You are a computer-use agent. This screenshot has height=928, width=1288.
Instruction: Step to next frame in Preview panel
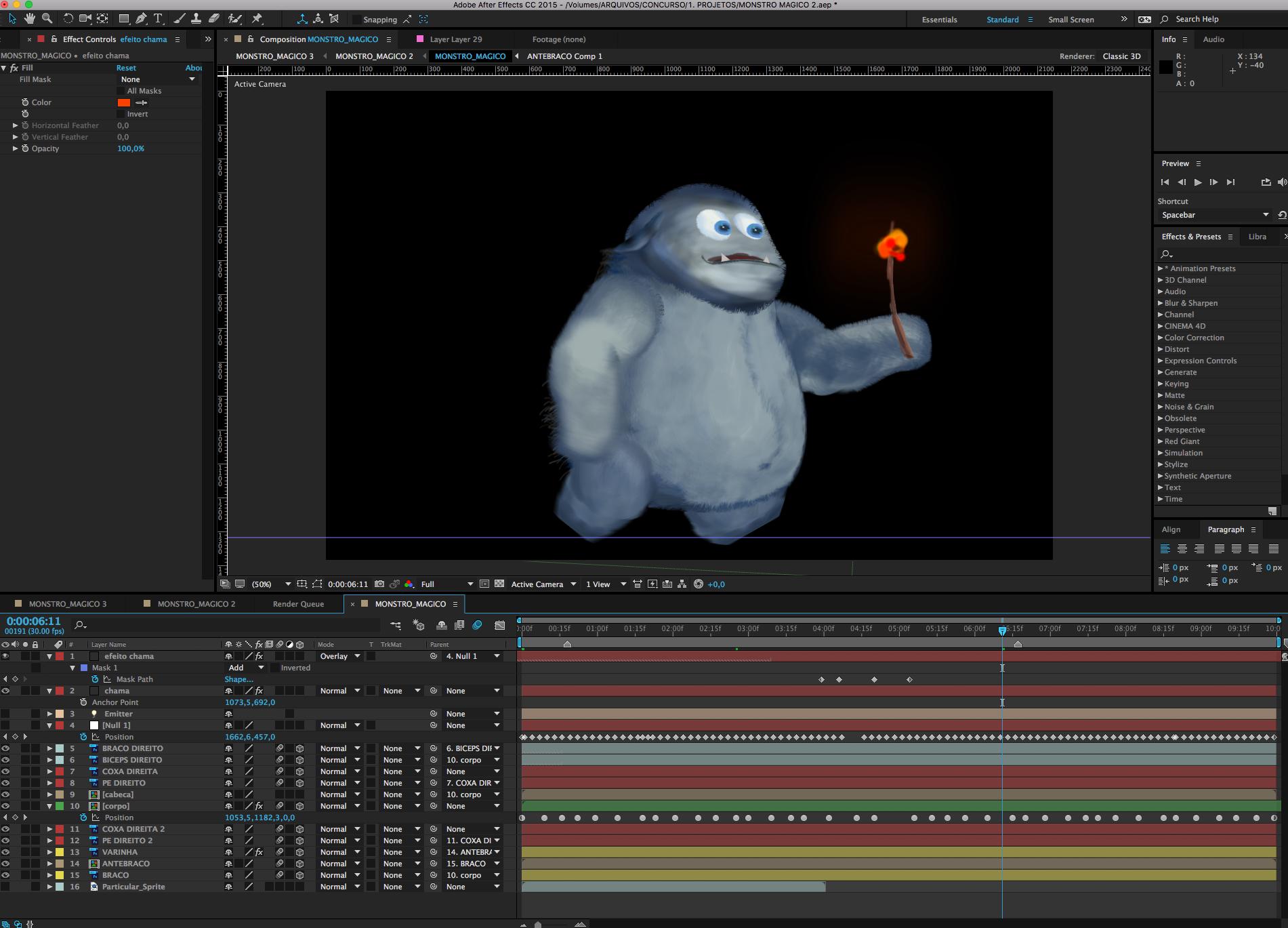point(1213,182)
